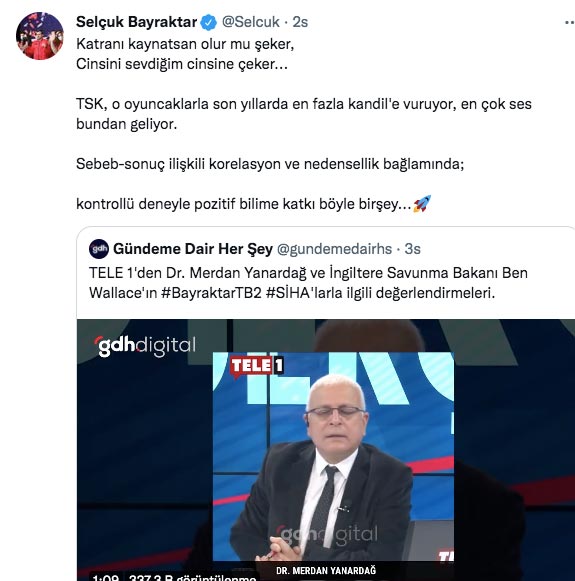
Task: Click the 1:09 video duration label
Action: coord(106,577)
